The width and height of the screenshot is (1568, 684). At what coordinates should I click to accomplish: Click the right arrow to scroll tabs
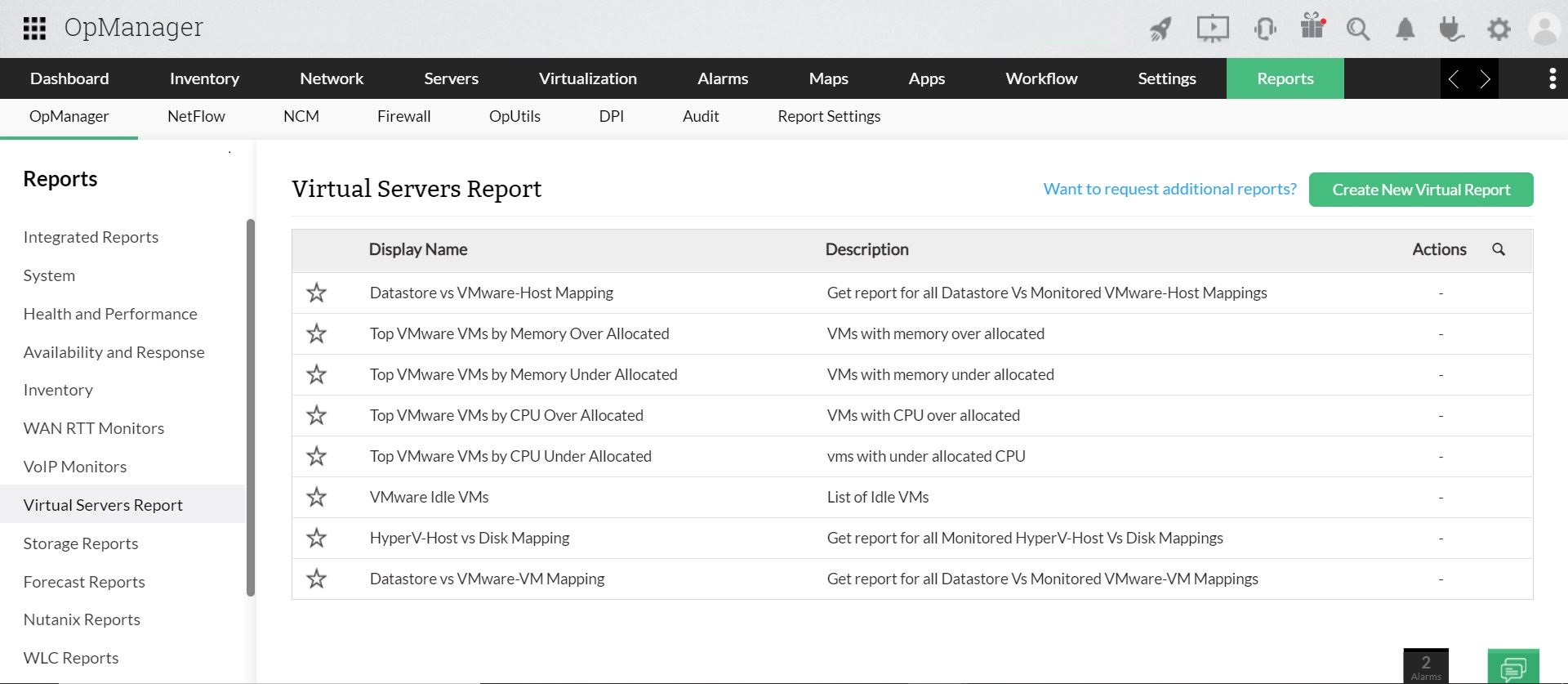(x=1485, y=78)
